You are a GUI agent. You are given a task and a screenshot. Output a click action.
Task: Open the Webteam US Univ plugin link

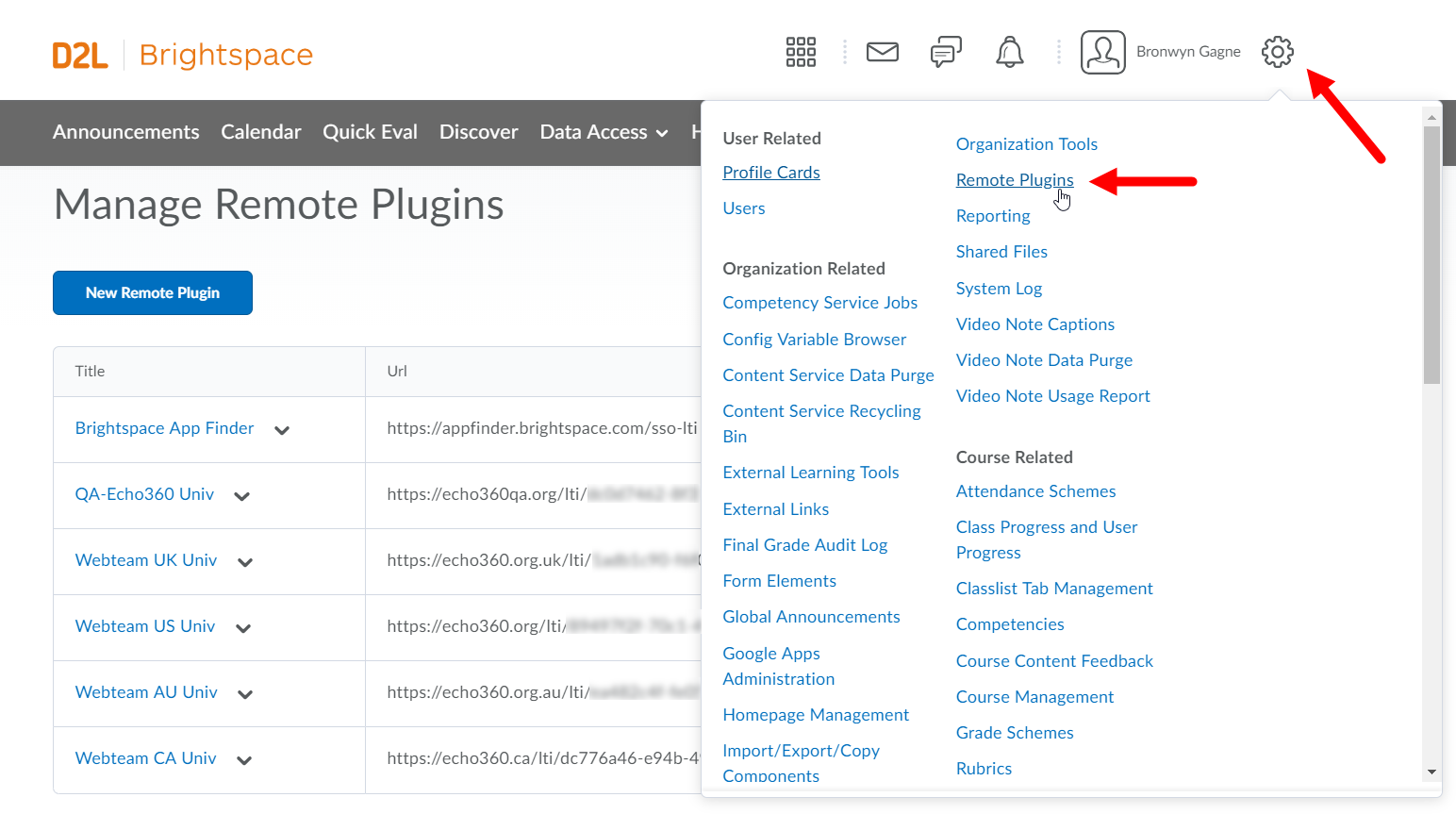[x=145, y=626]
